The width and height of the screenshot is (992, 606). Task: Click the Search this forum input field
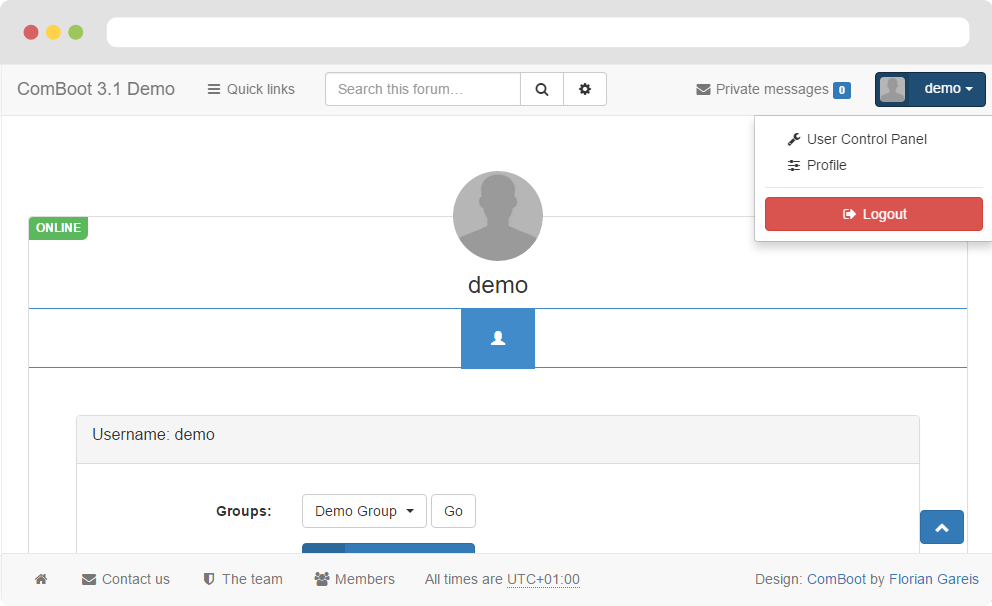[423, 89]
